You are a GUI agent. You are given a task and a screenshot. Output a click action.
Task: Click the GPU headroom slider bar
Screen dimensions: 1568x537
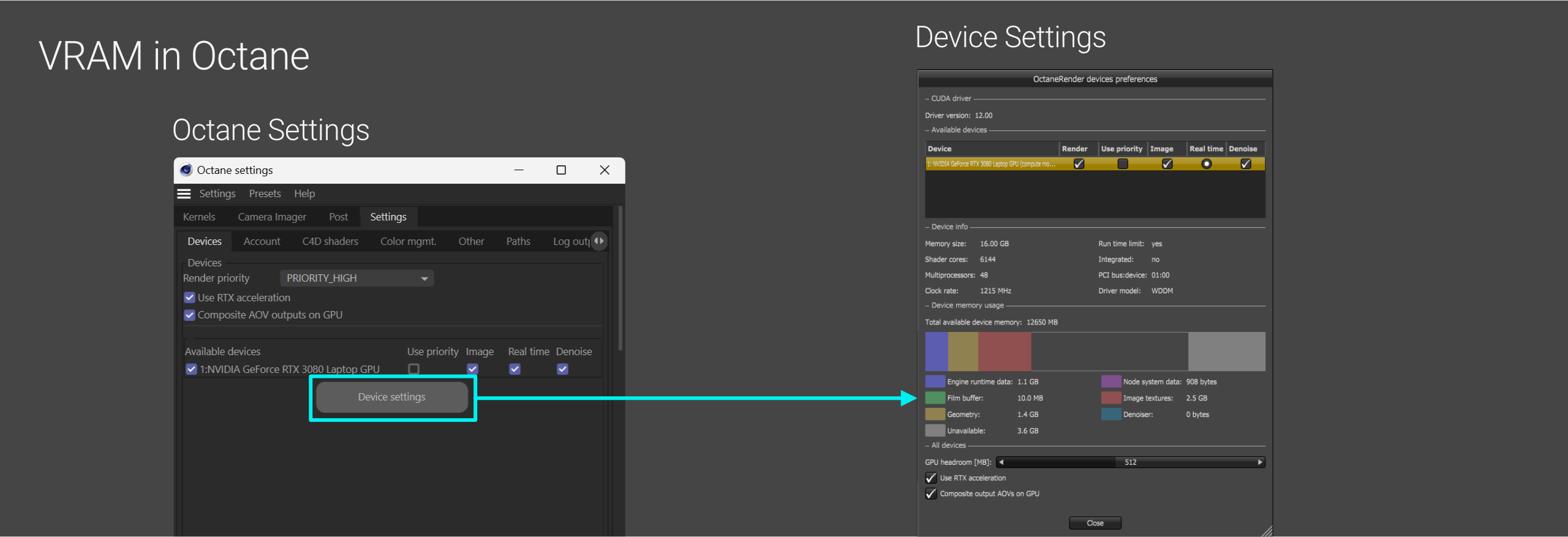click(1130, 462)
